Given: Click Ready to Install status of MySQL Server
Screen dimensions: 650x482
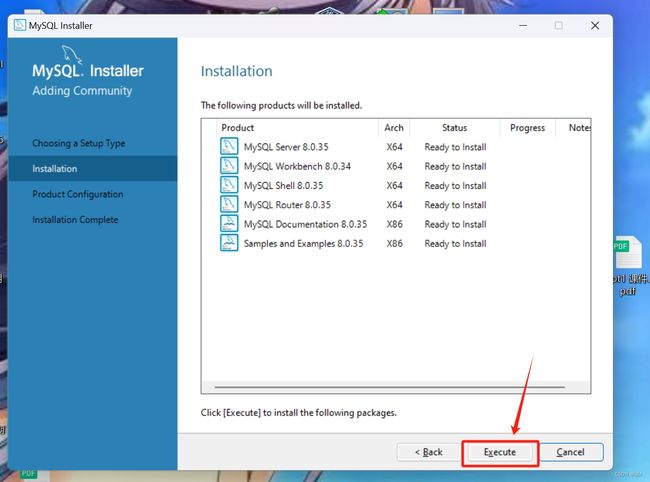Looking at the screenshot, I should coord(456,147).
